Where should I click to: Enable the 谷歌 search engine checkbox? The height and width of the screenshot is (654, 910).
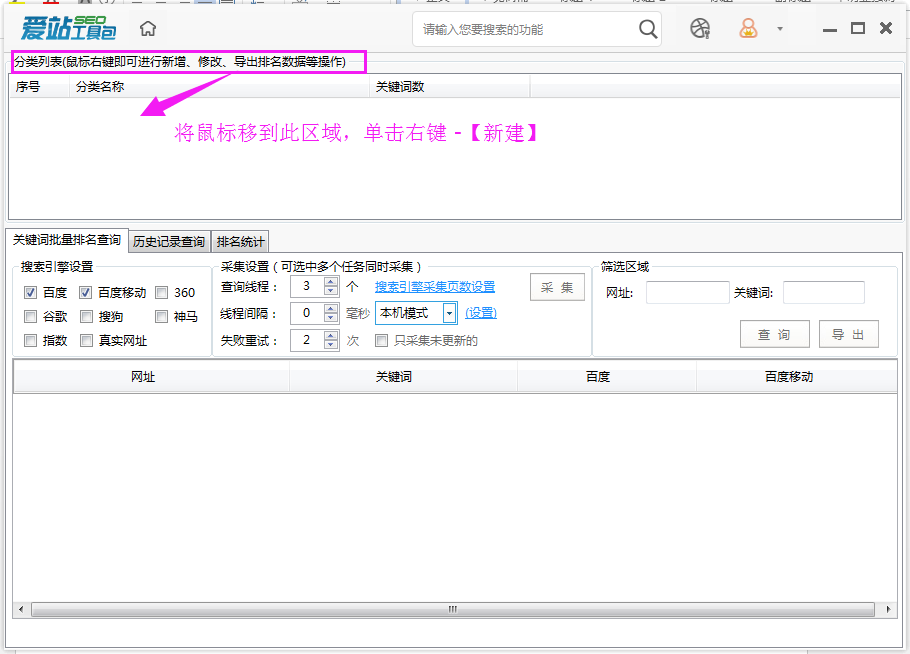[x=31, y=317]
